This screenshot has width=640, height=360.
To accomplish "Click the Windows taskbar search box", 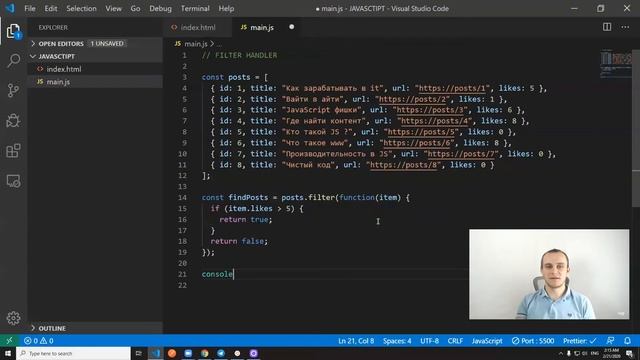I will click(73, 353).
